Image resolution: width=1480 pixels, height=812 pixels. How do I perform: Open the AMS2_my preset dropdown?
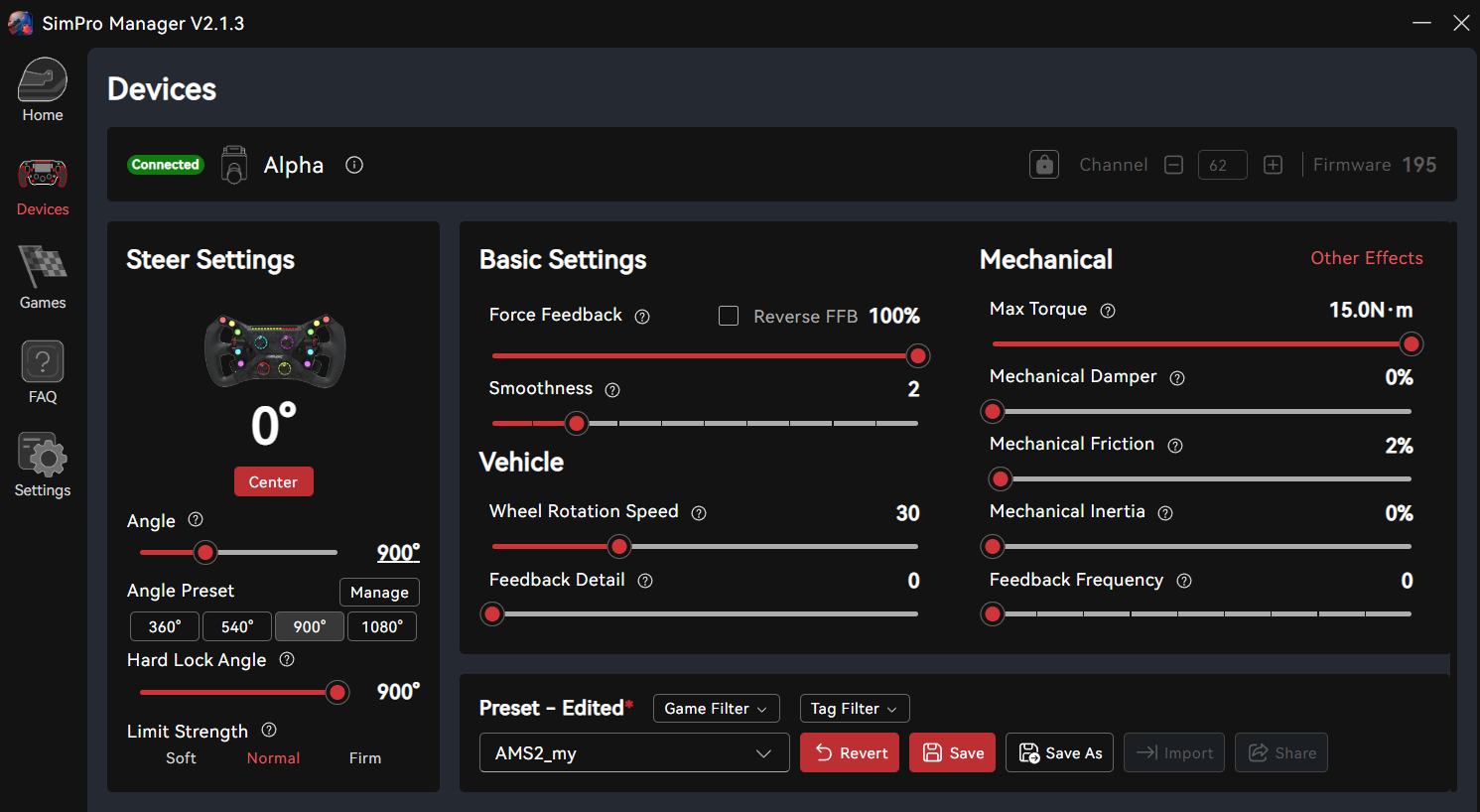633,753
